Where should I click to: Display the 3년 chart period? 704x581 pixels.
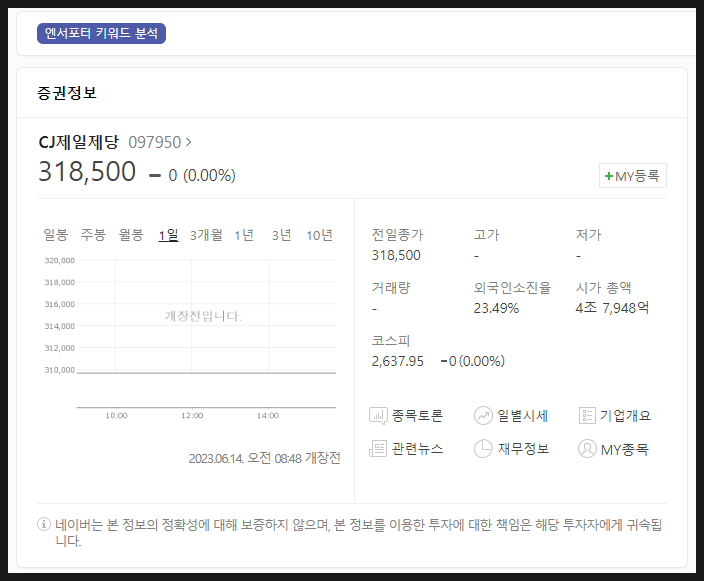[281, 235]
